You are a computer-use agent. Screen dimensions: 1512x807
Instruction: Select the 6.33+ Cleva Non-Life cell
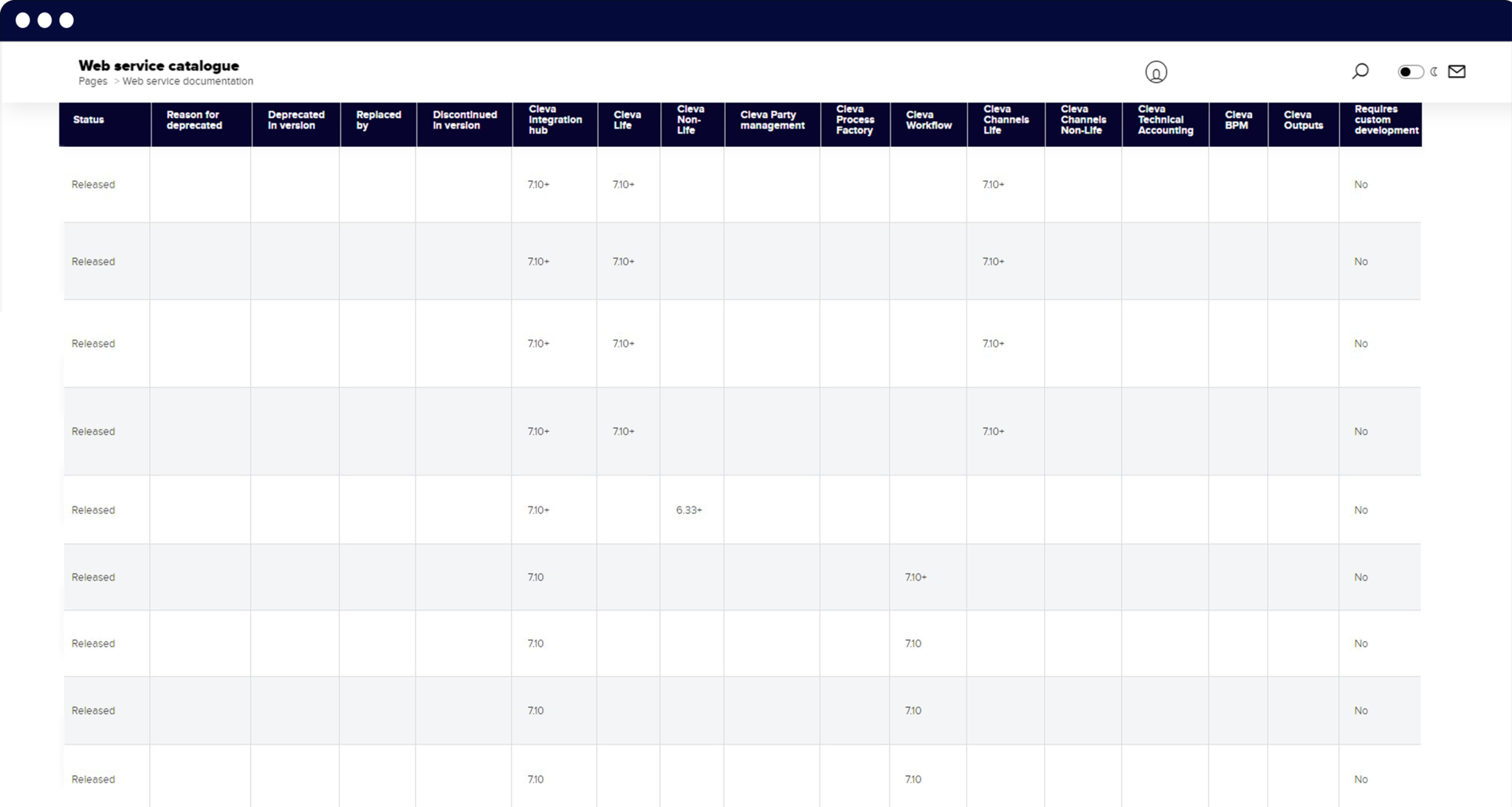point(689,510)
